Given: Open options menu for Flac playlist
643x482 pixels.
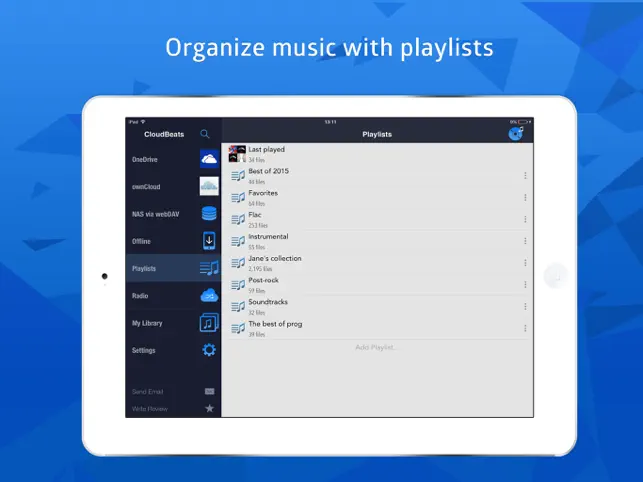Looking at the screenshot, I should coord(525,219).
